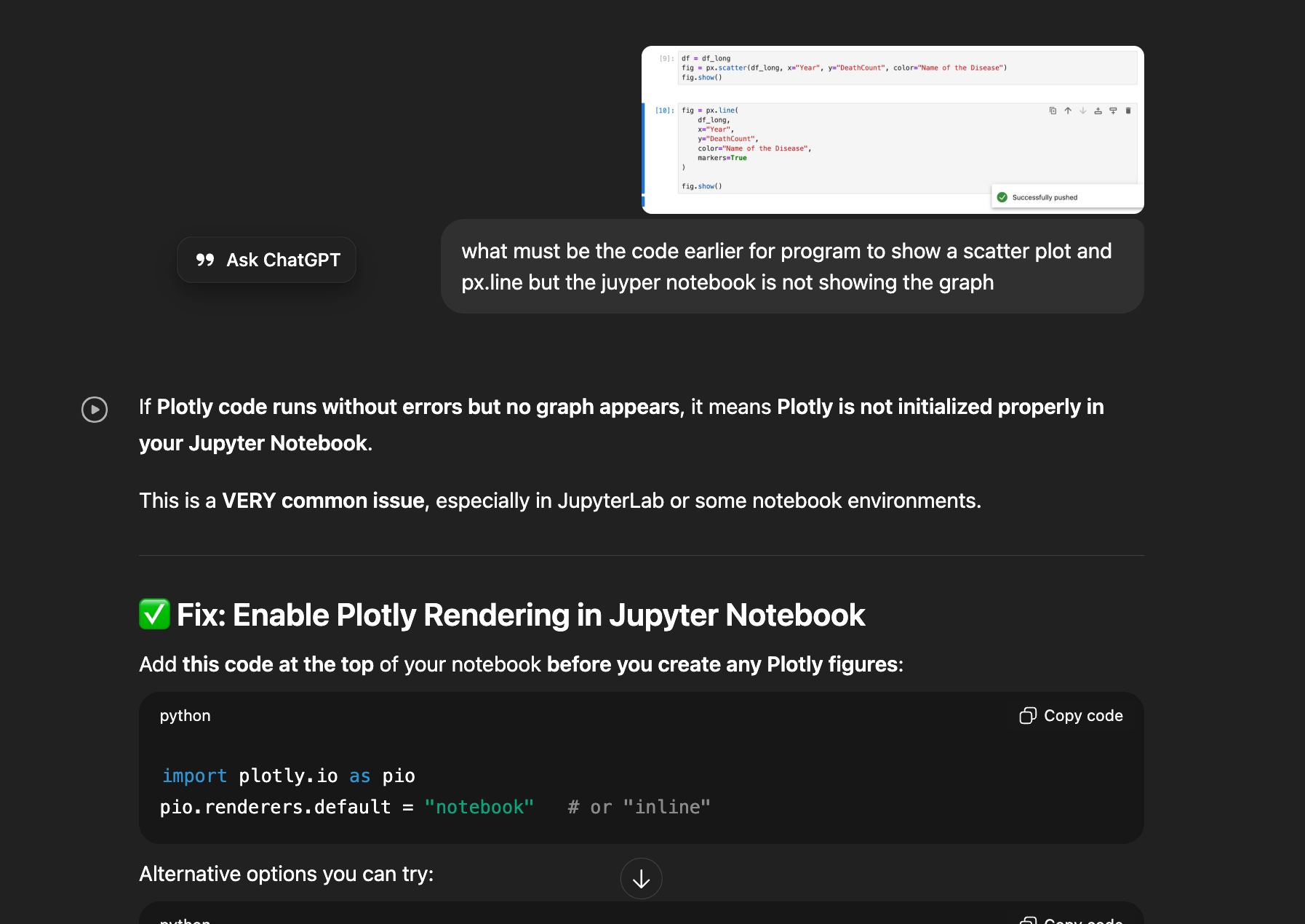Click the scroll-to-bottom arrow button
1305x924 pixels.
[x=641, y=879]
